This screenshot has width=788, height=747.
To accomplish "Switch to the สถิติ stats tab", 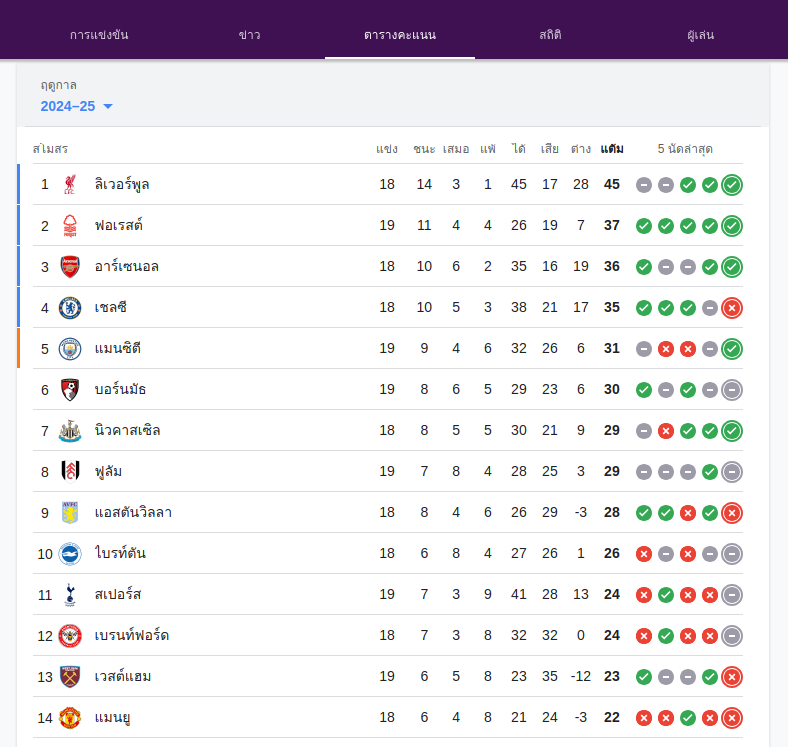I will tap(550, 34).
